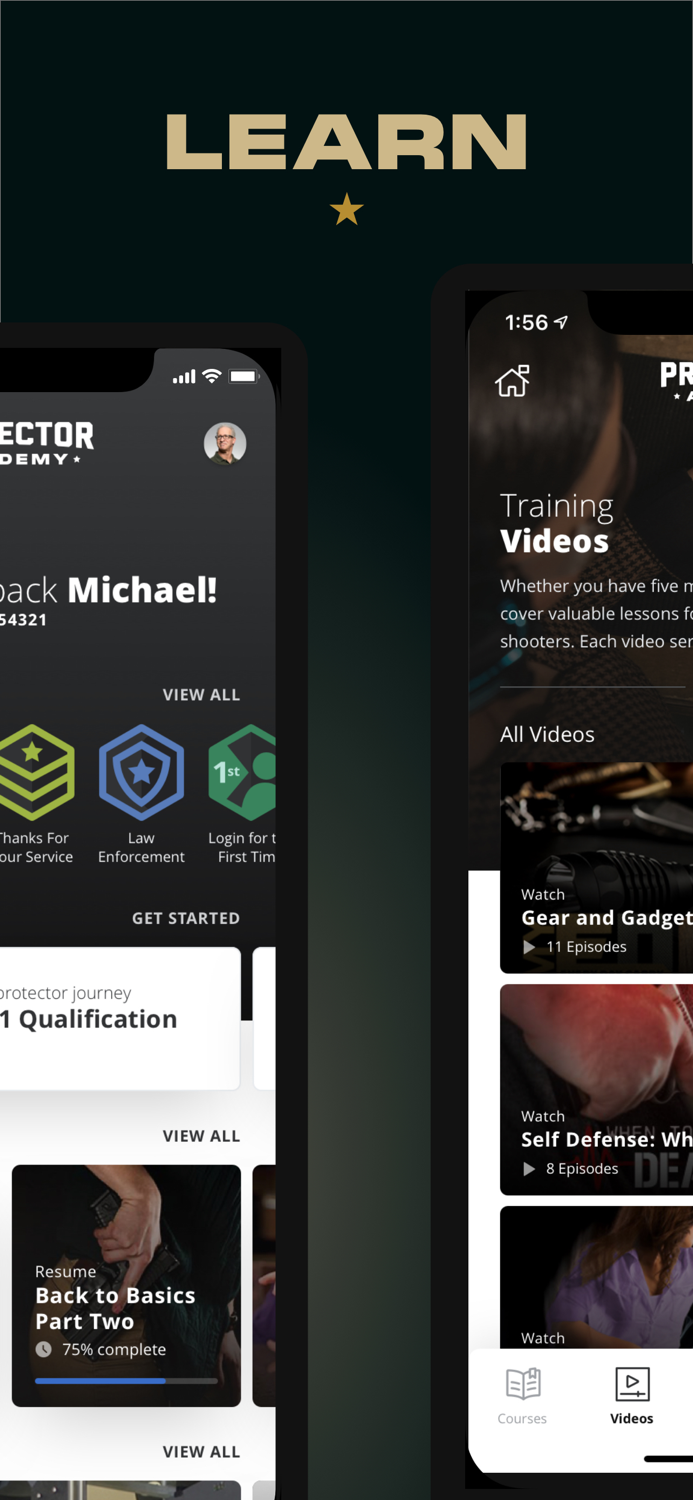Viewport: 693px width, 1500px height.
Task: Switch to the Courses tab label
Action: coord(522,1419)
